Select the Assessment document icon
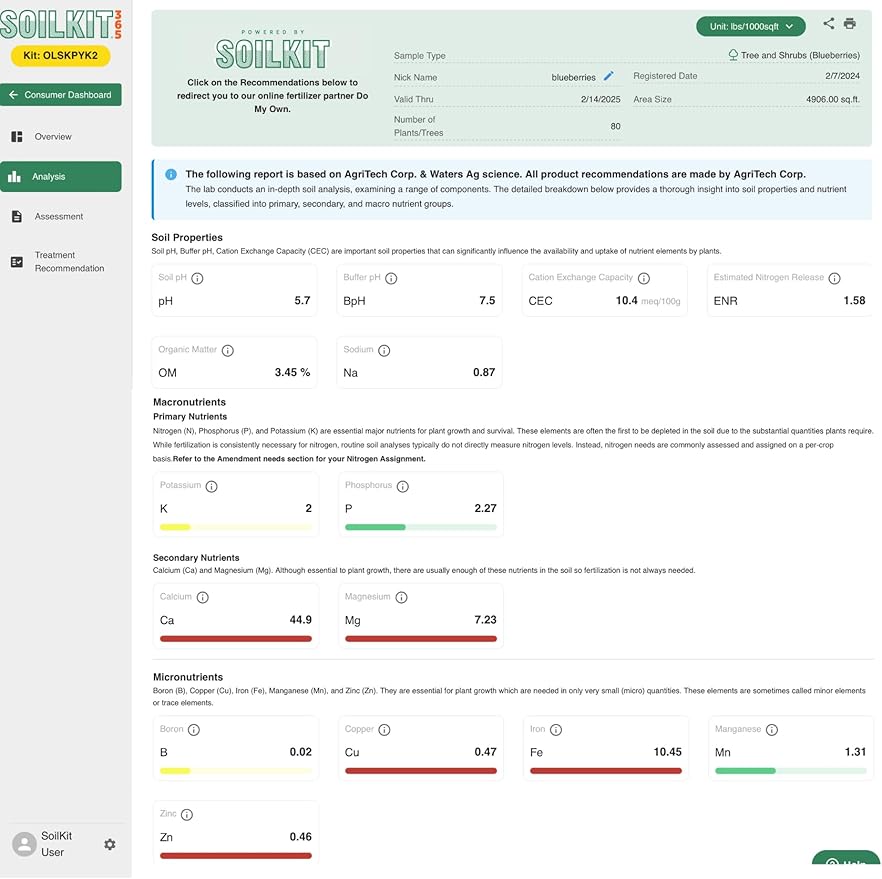Screen dimensions: 882x879 (16, 216)
